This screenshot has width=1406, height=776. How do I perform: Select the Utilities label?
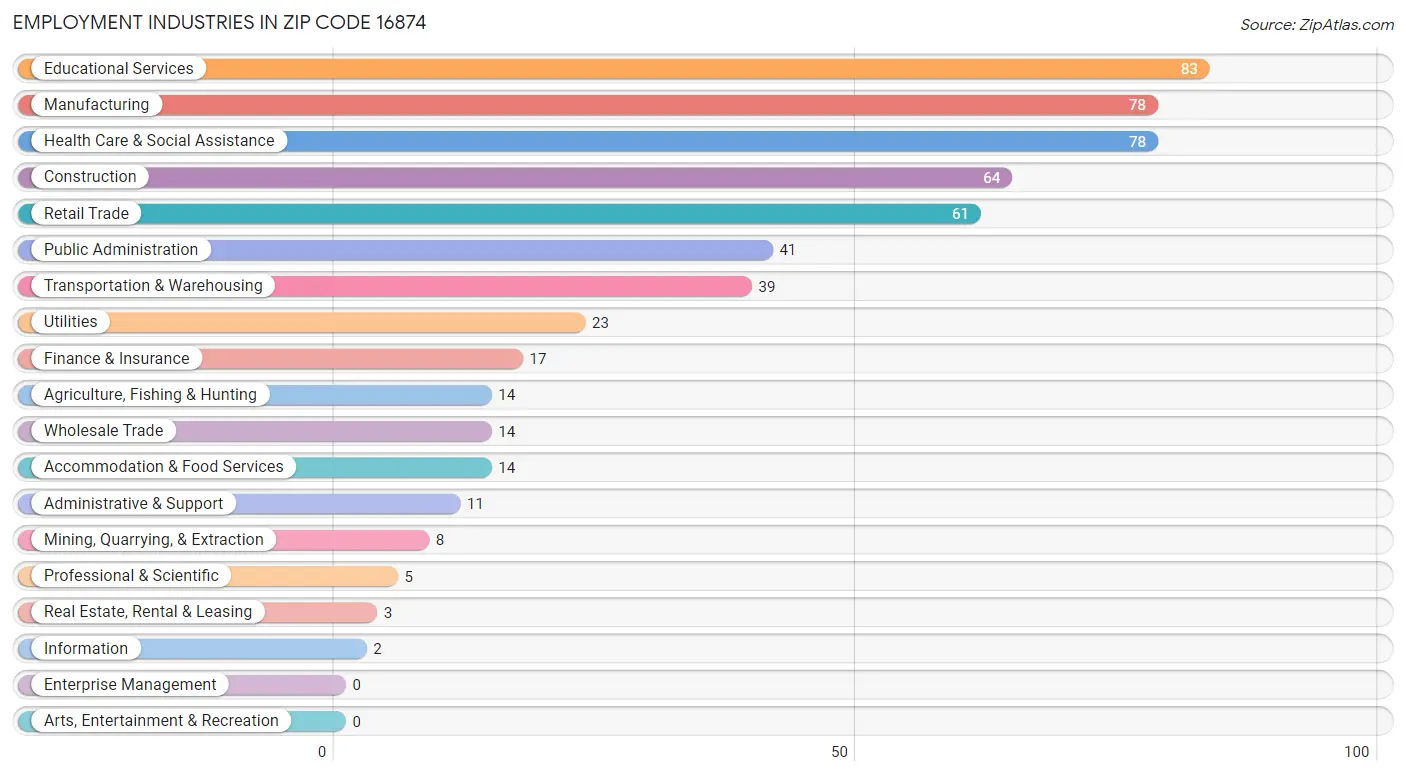[x=70, y=322]
